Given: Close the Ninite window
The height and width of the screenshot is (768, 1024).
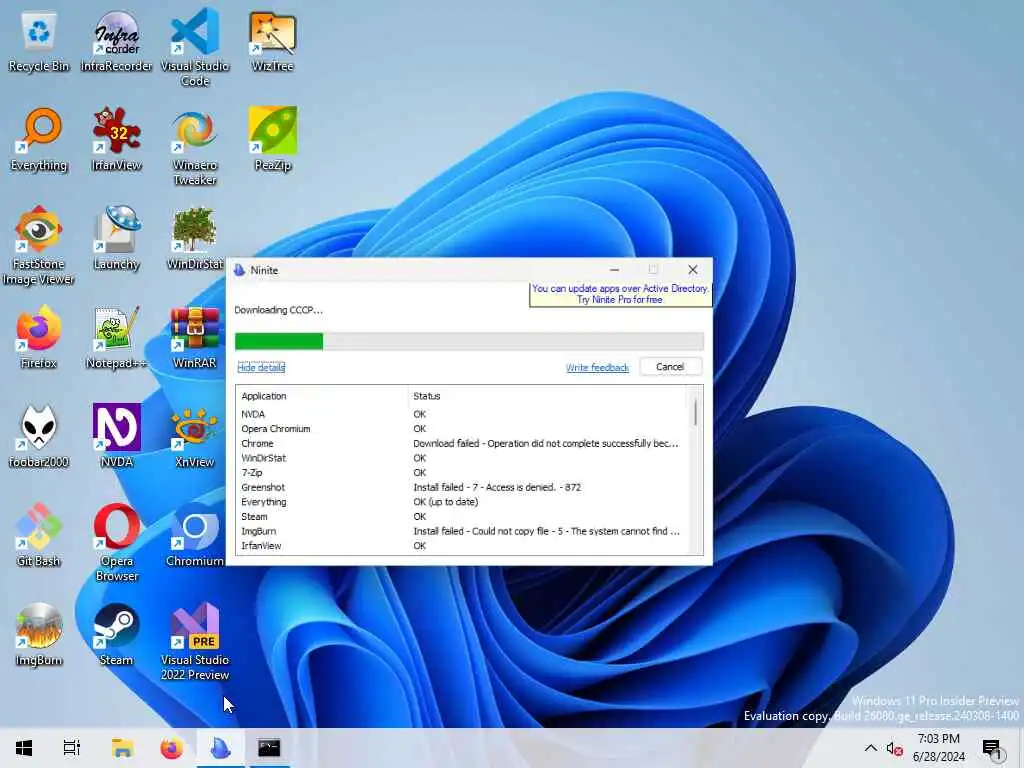Looking at the screenshot, I should [693, 270].
